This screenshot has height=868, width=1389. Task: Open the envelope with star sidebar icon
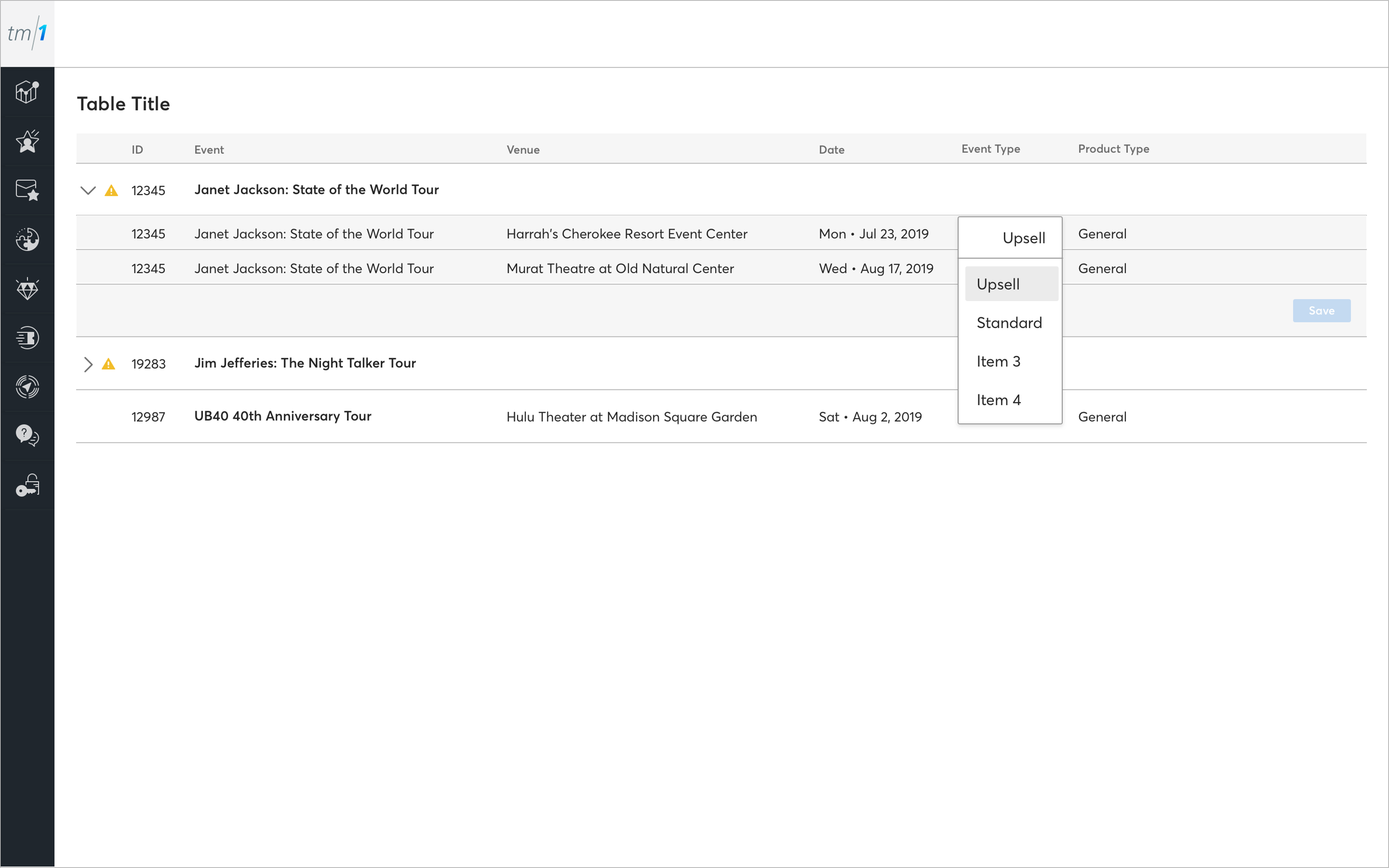tap(27, 190)
